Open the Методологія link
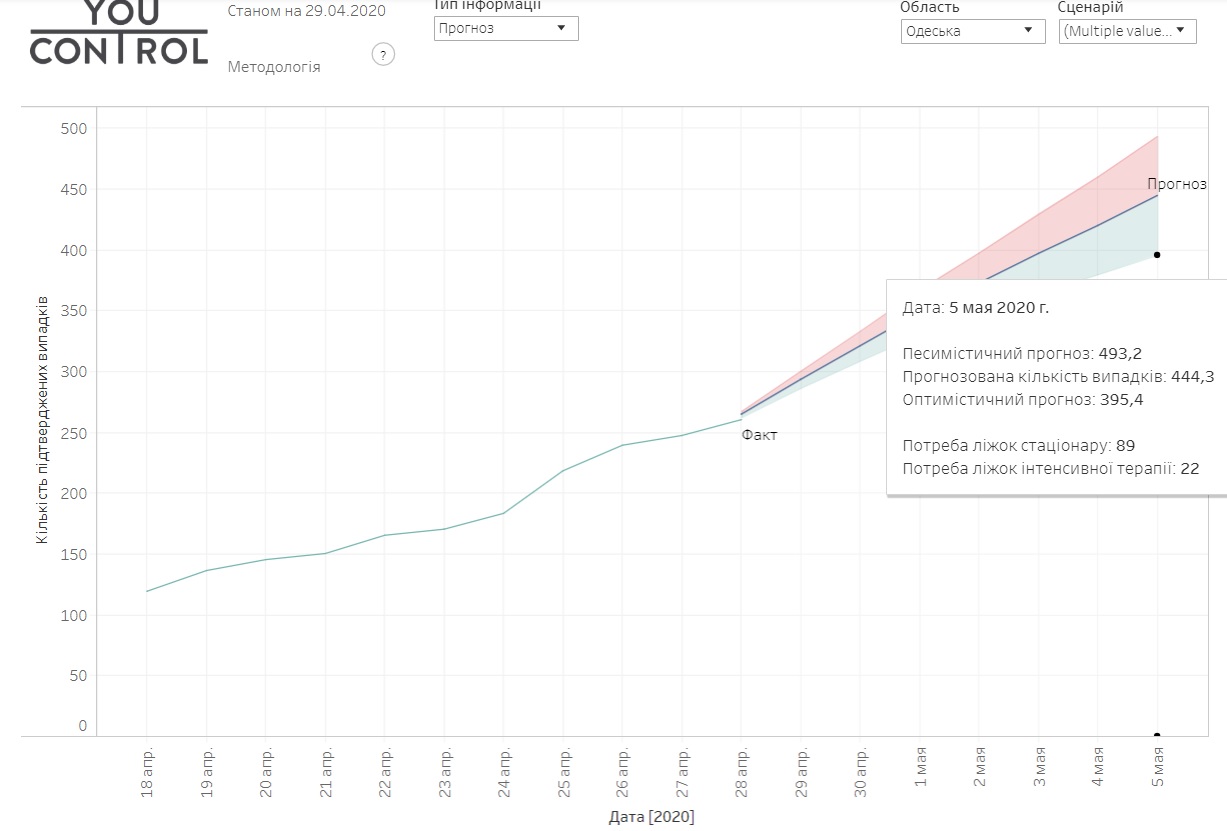Screen dimensions: 1227x831 [x=274, y=67]
